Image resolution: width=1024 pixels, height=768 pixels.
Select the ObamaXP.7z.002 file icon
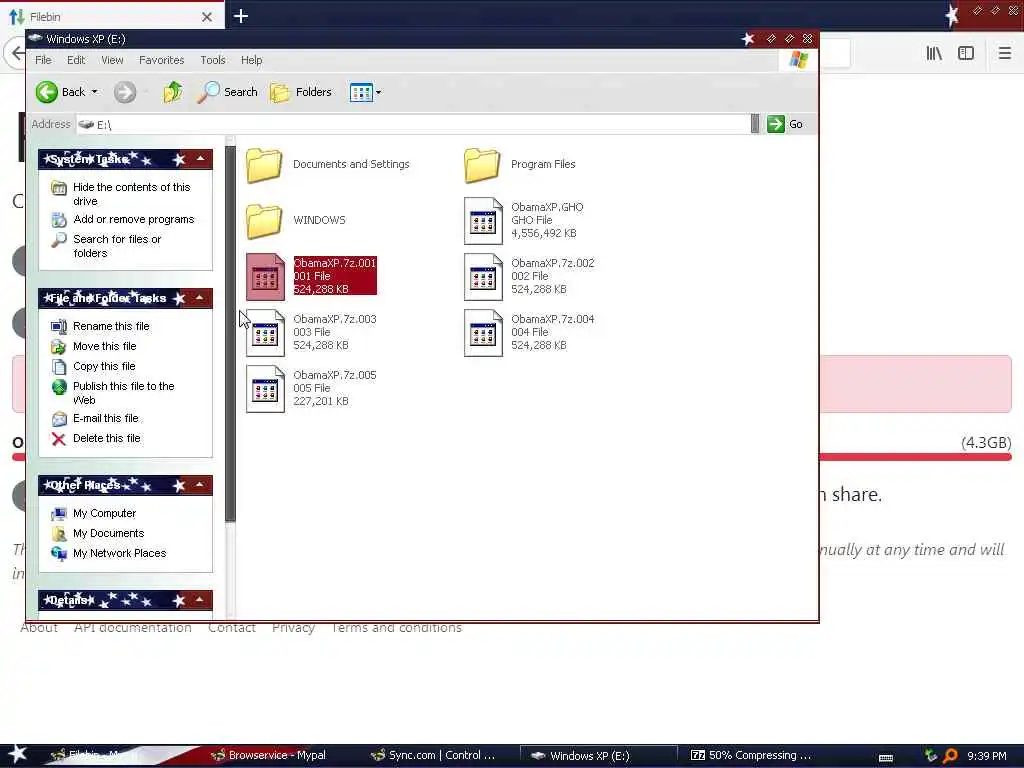click(483, 277)
